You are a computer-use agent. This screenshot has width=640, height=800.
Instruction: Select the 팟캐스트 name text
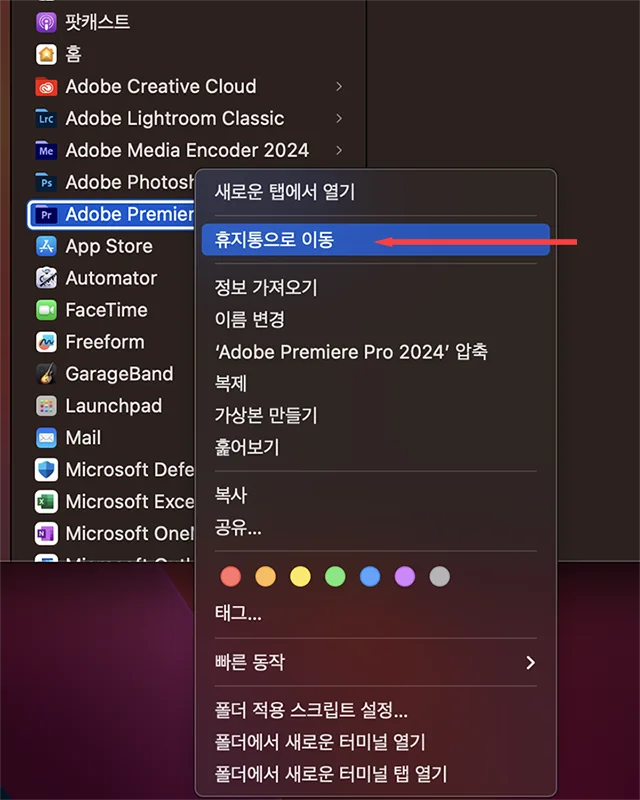point(97,22)
